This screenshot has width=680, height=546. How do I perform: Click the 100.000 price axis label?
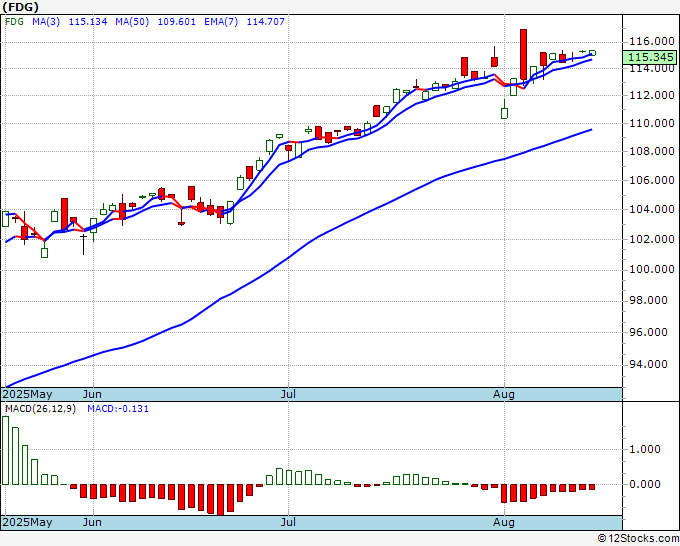click(652, 269)
